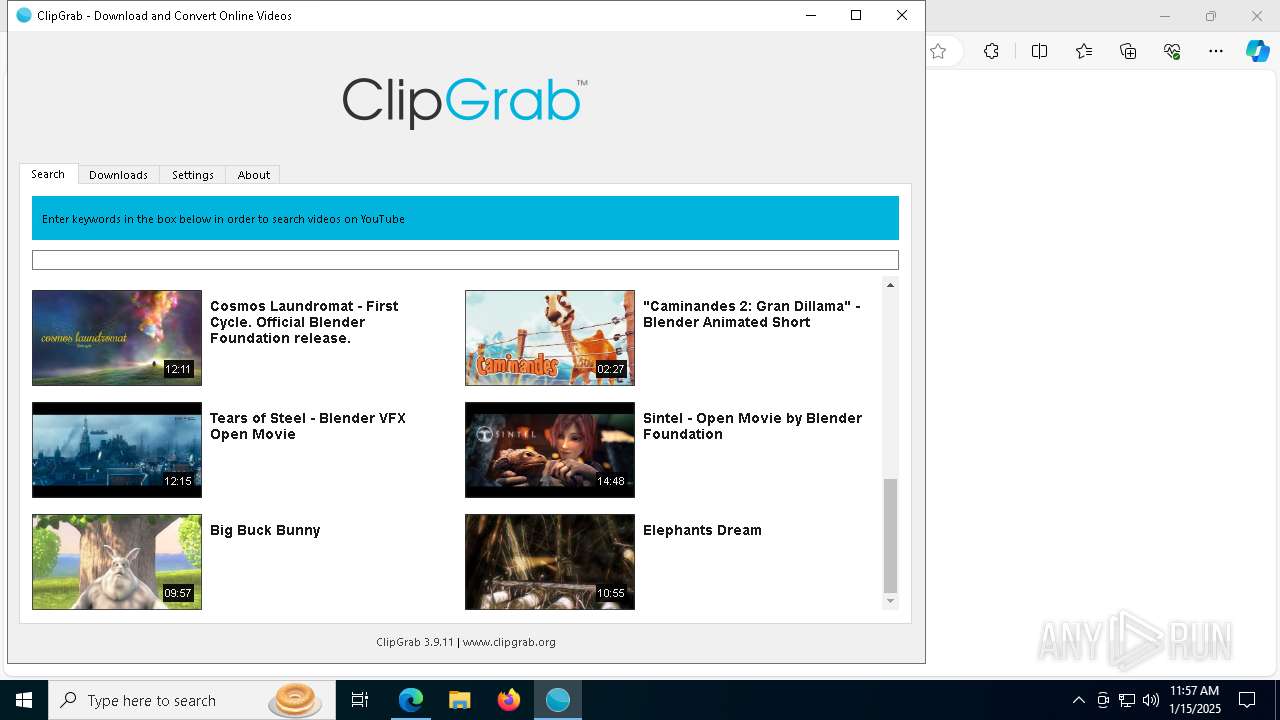Launch Microsoft Edge from the taskbar
Viewport: 1280px width, 720px height.
411,700
